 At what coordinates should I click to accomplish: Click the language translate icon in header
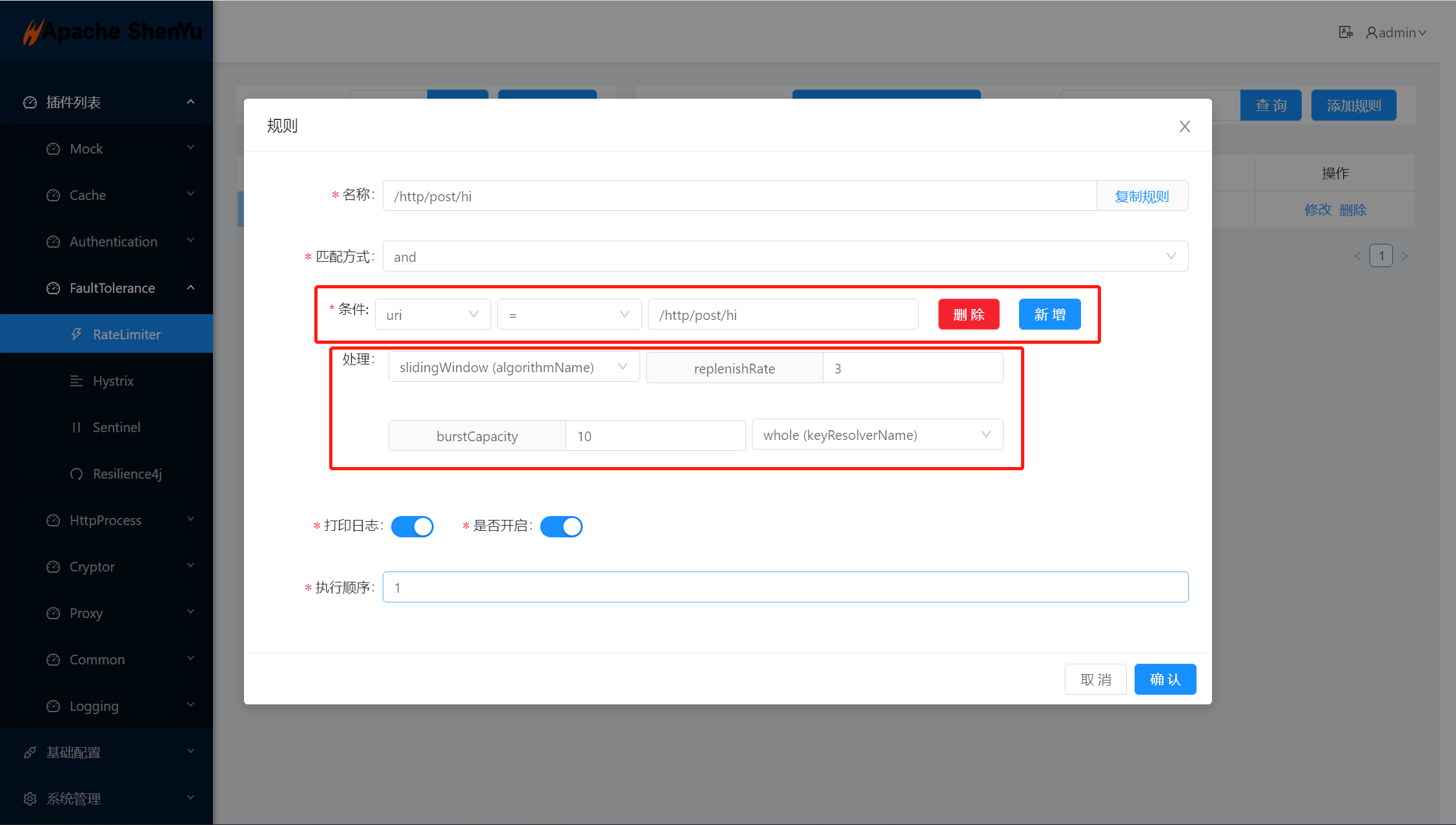tap(1345, 32)
